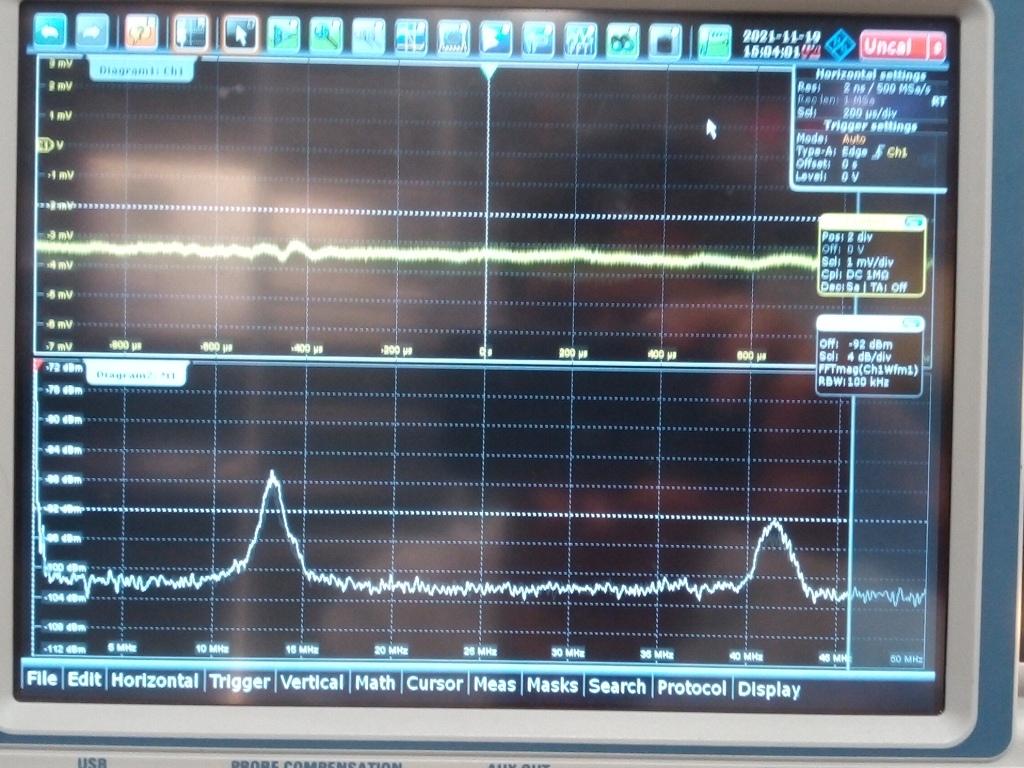Screen dimensions: 1024x768
Task: Click the mask test icon with dotted baseline
Action: 453,37
